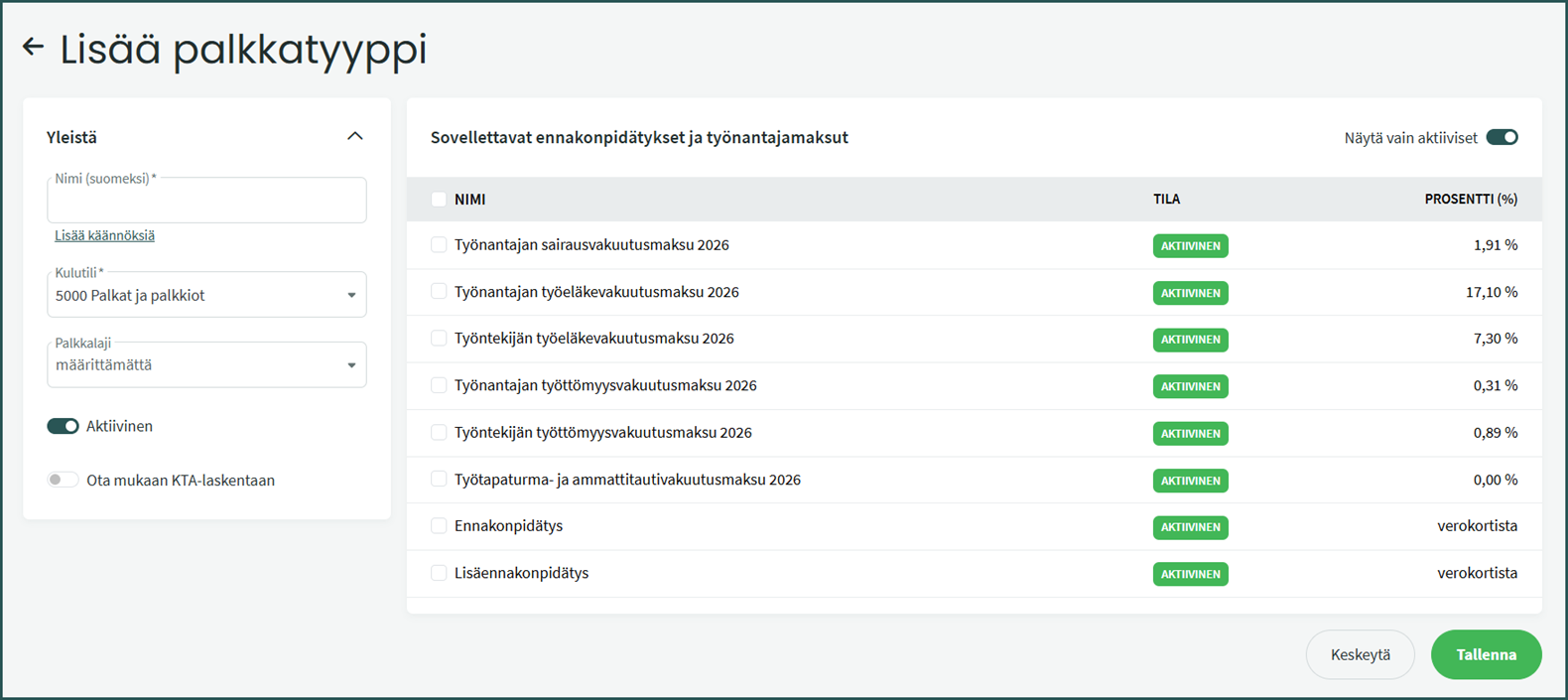Image resolution: width=1568 pixels, height=700 pixels.
Task: Check Työnantajan sairausvakuutusmaksu 2026 checkbox
Action: pyautogui.click(x=439, y=244)
